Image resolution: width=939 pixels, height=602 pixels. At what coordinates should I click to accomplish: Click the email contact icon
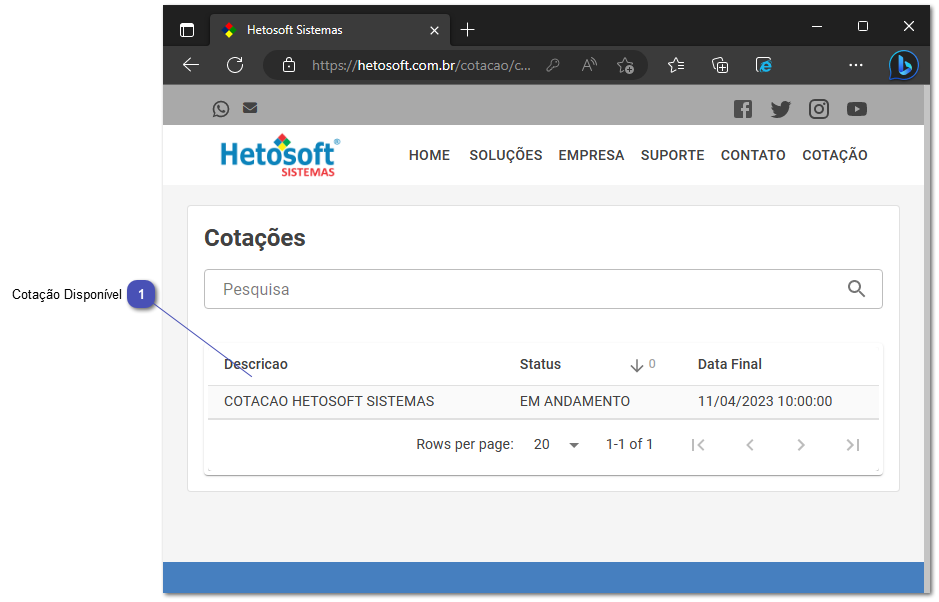point(249,108)
